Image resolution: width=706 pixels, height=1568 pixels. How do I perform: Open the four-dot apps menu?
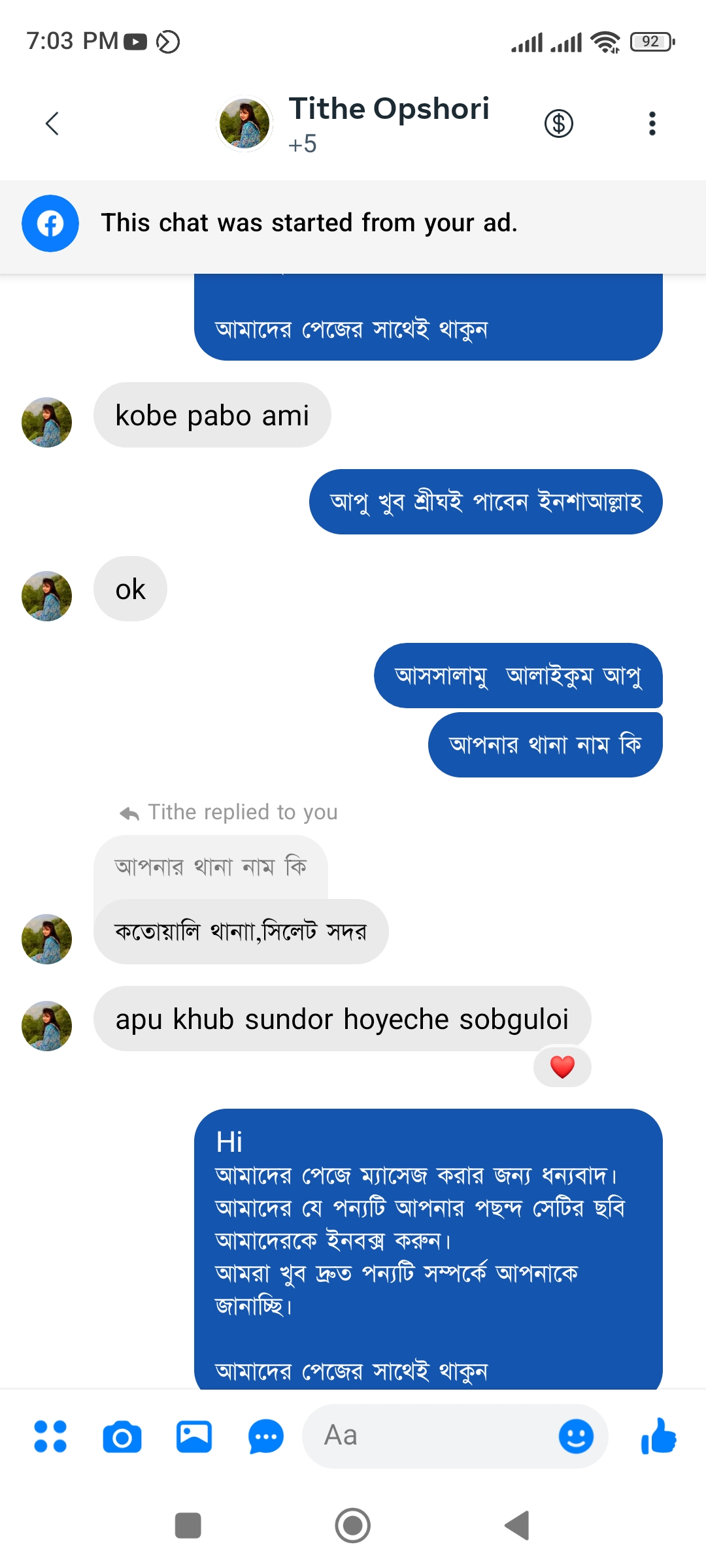pyautogui.click(x=50, y=1436)
